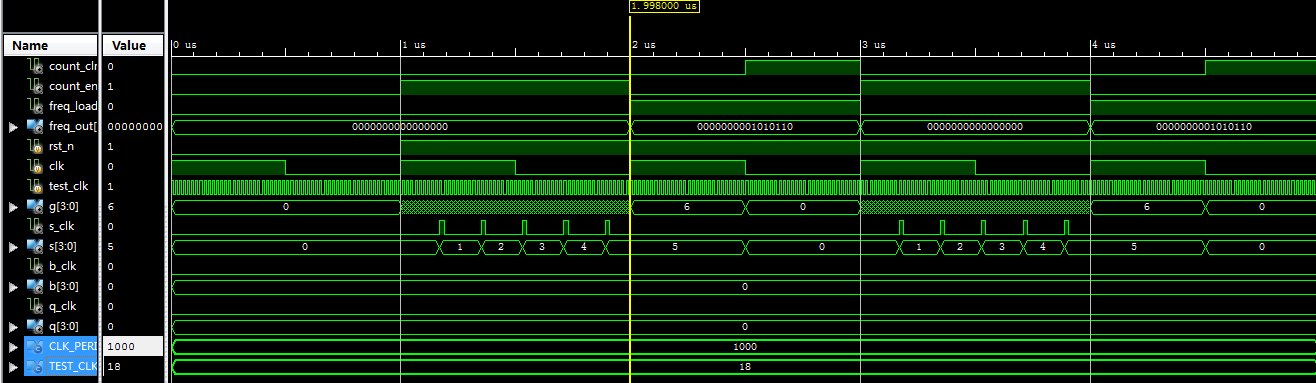Click the s[3:0] bus icon

pyautogui.click(x=34, y=246)
